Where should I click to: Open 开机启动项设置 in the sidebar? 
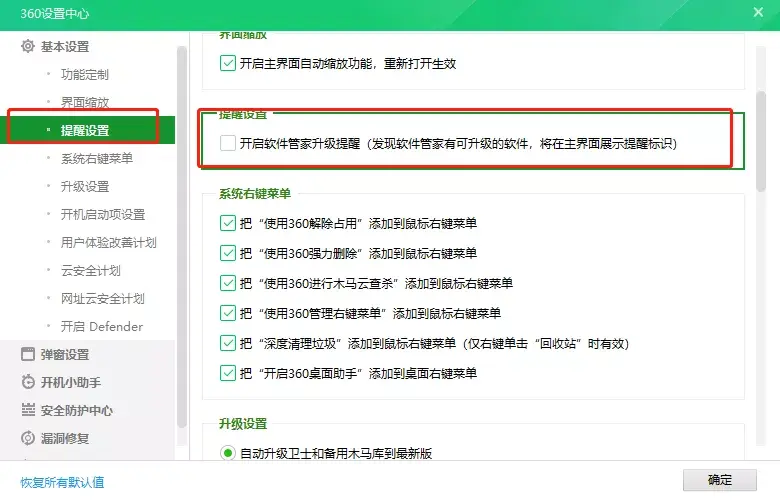pyautogui.click(x=102, y=214)
